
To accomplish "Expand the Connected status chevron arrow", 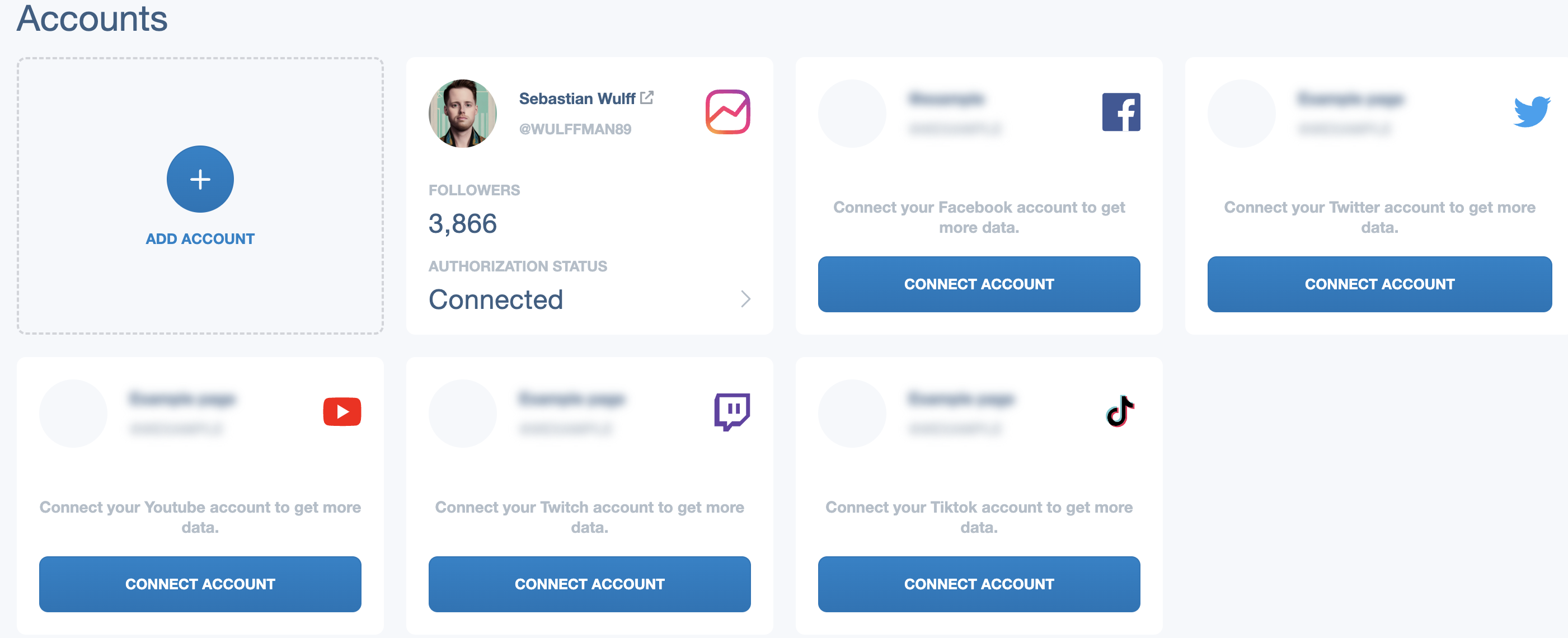I will pos(745,299).
